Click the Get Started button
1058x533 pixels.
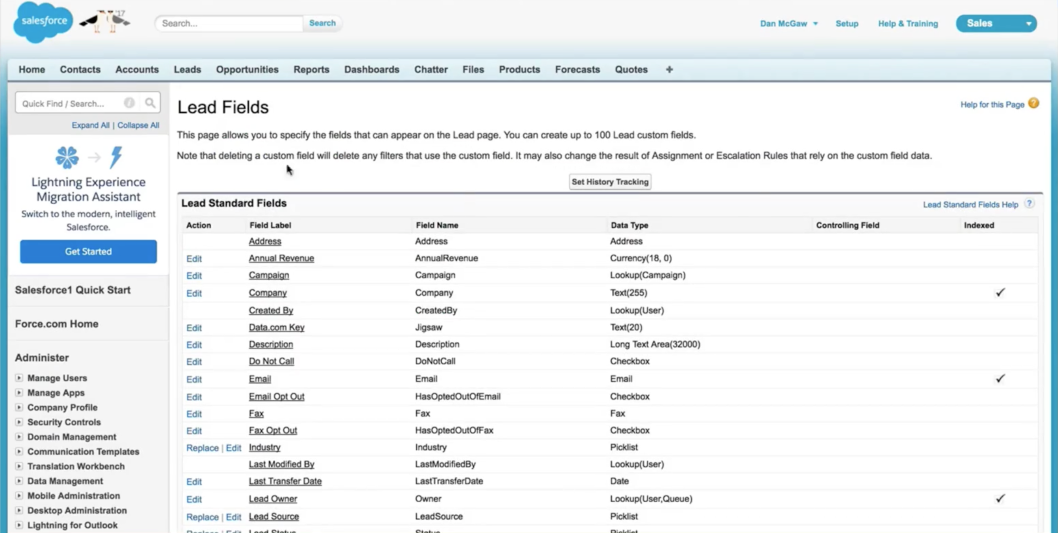(88, 251)
